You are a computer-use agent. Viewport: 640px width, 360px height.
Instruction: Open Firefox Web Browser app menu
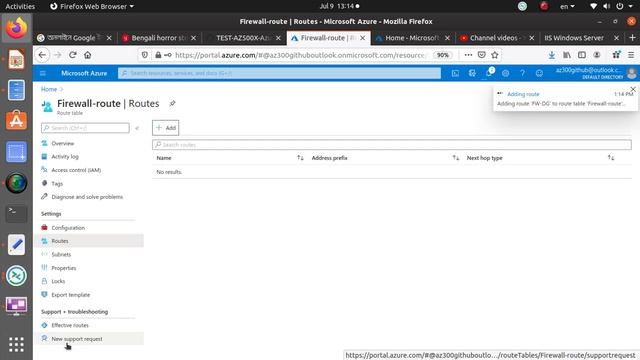pos(92,6)
